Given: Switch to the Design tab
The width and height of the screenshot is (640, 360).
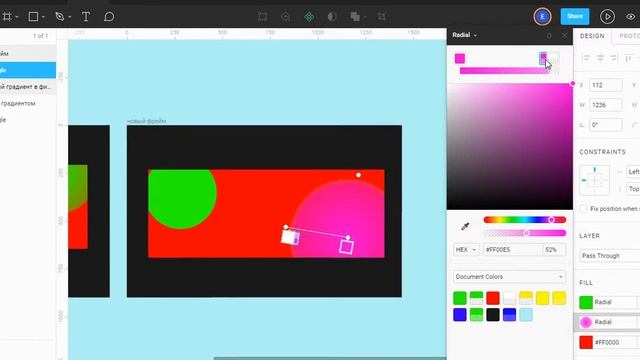Looking at the screenshot, I should pyautogui.click(x=592, y=36).
